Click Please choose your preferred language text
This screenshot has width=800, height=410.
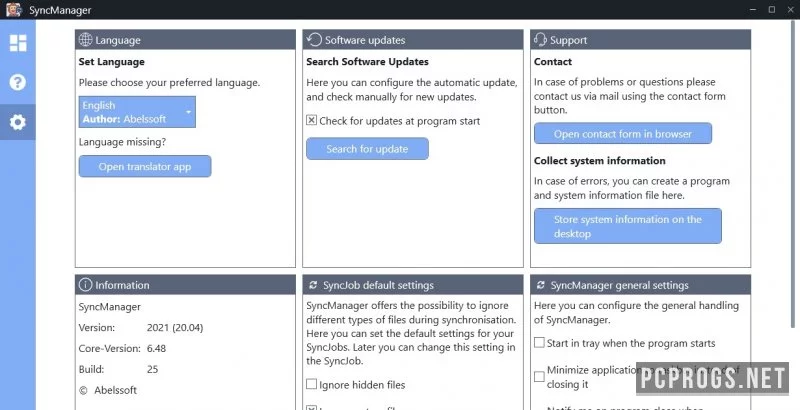[x=169, y=82]
